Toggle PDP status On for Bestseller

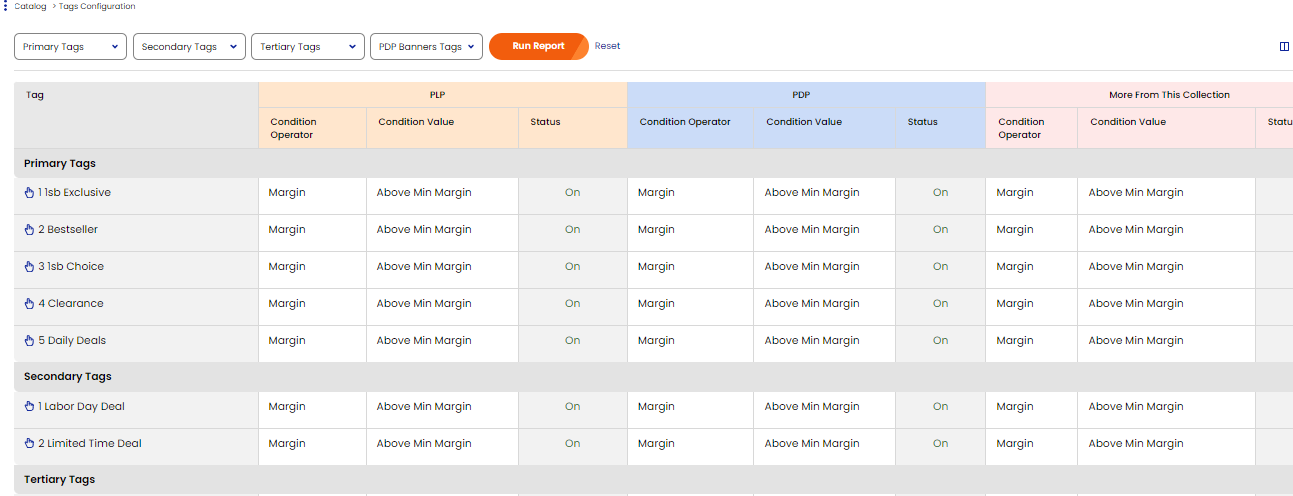pos(940,230)
